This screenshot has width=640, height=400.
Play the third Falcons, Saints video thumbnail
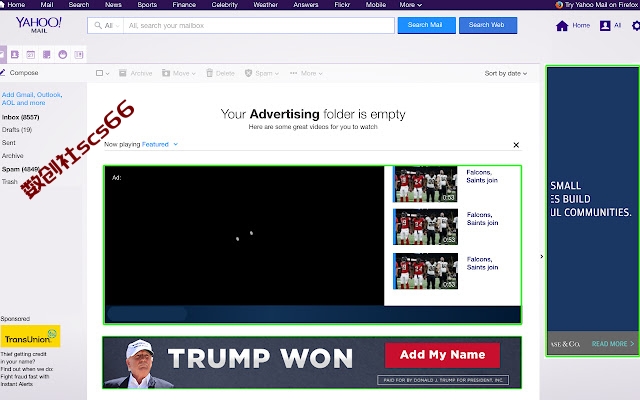(425, 271)
